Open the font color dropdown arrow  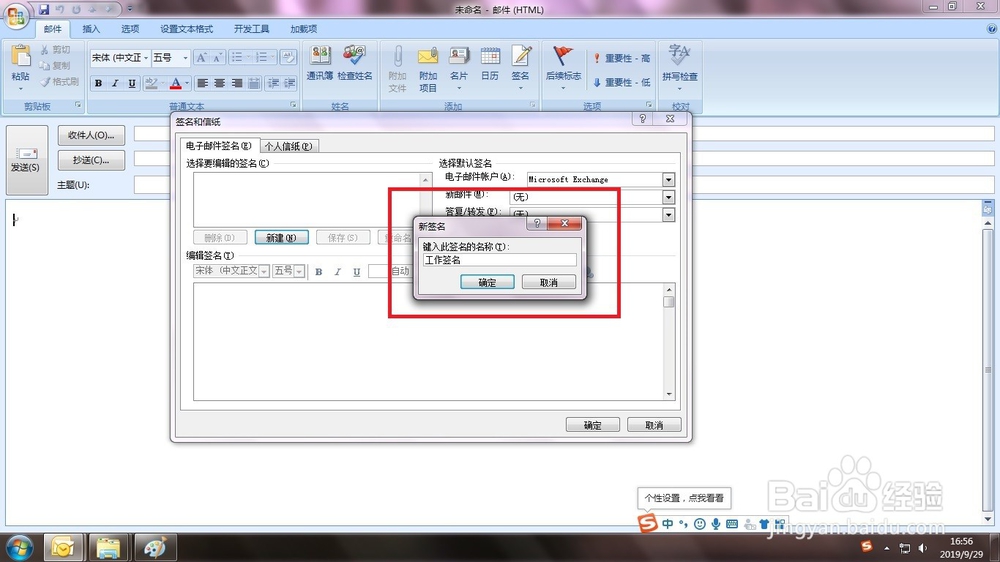(187, 84)
